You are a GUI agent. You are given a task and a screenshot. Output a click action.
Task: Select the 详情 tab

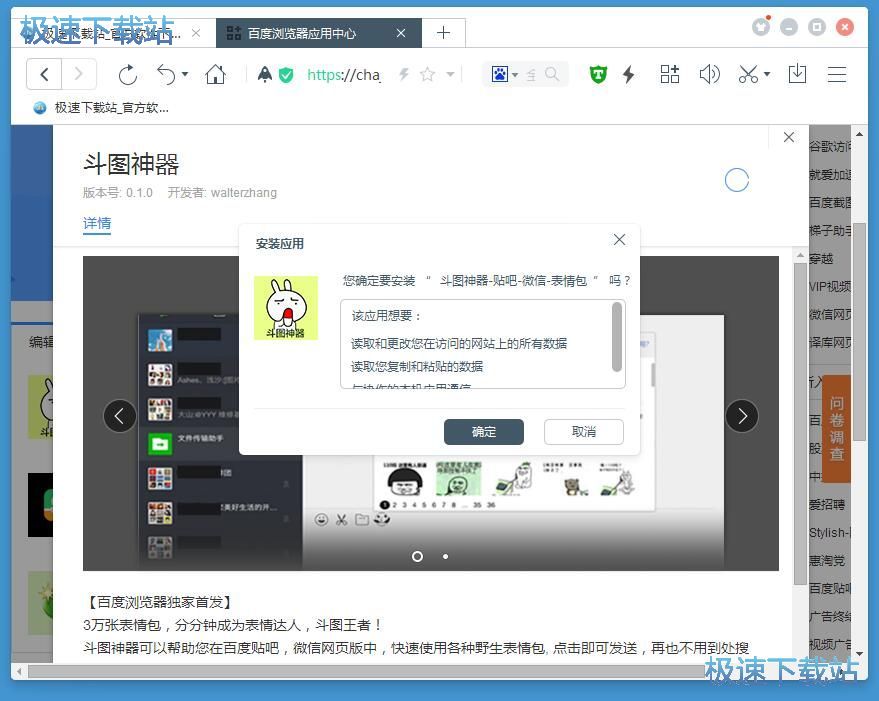(x=97, y=224)
